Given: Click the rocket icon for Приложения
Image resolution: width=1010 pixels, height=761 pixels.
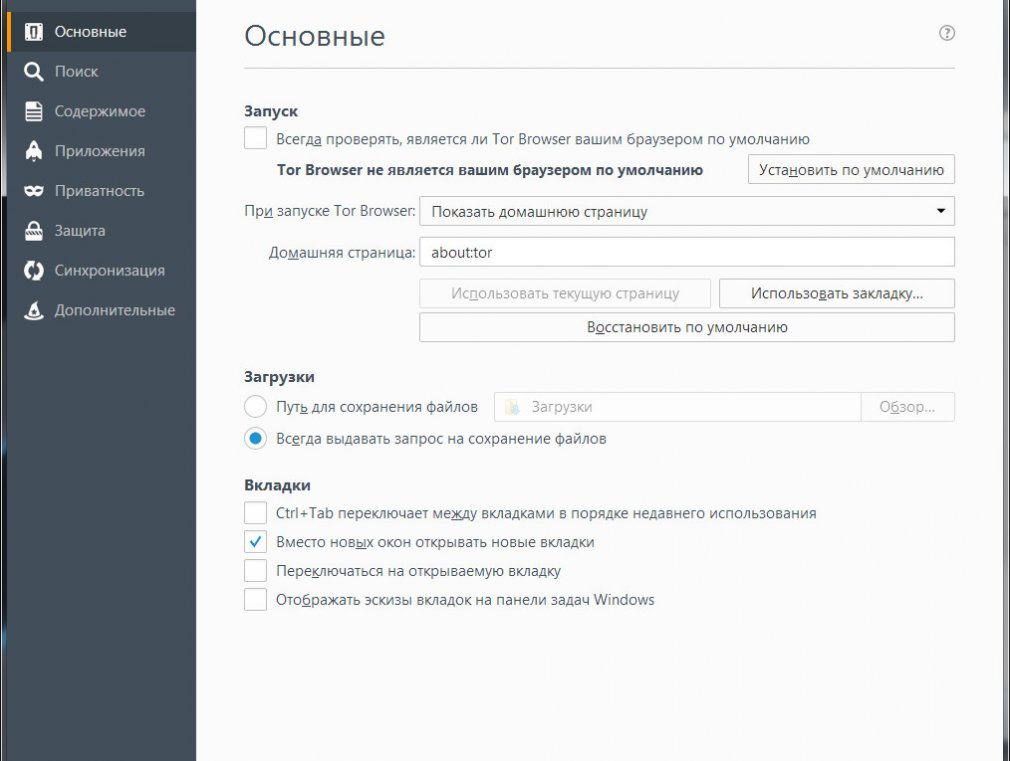Looking at the screenshot, I should coord(33,151).
